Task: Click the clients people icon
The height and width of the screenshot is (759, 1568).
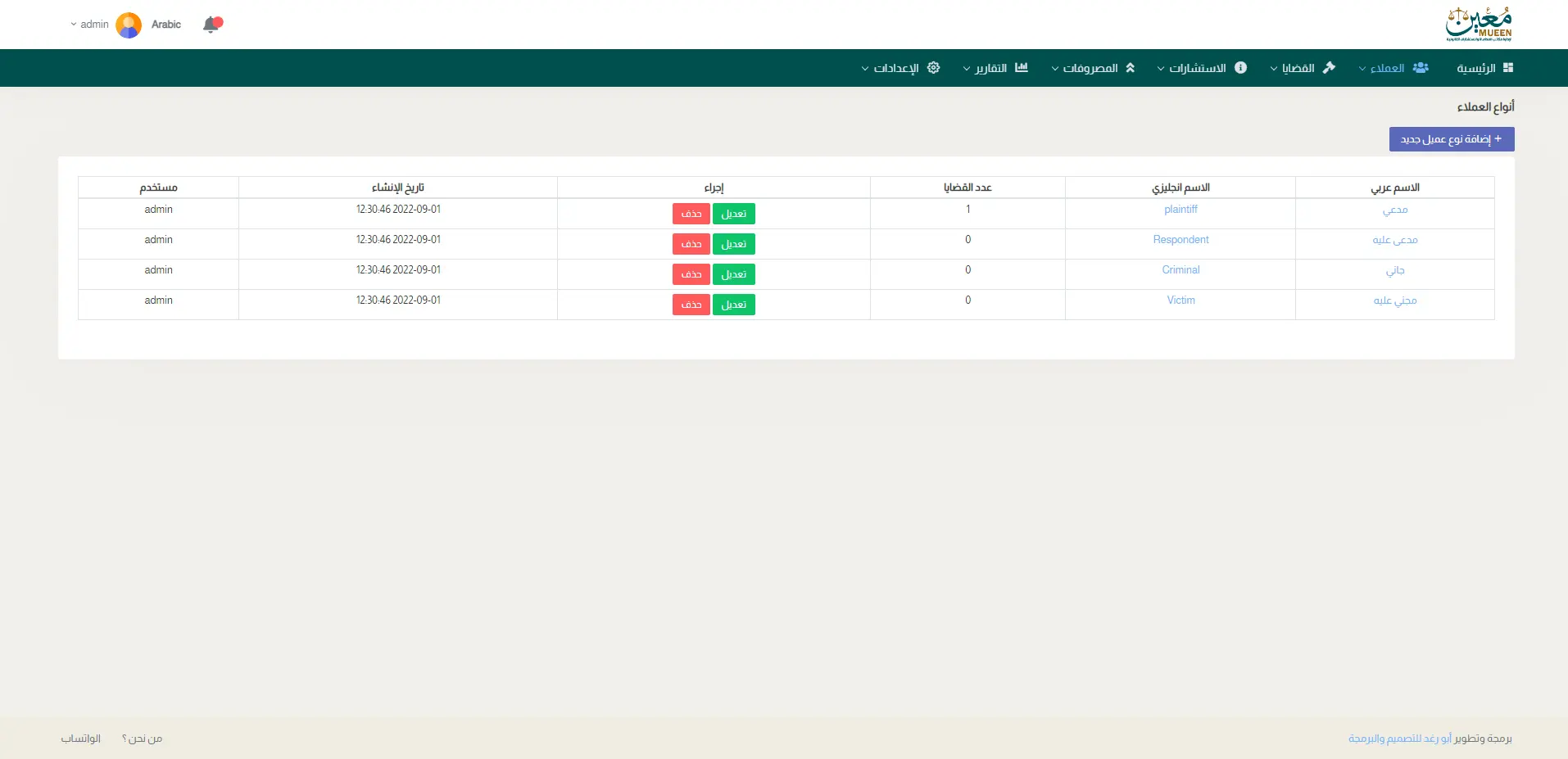Action: point(1421,68)
